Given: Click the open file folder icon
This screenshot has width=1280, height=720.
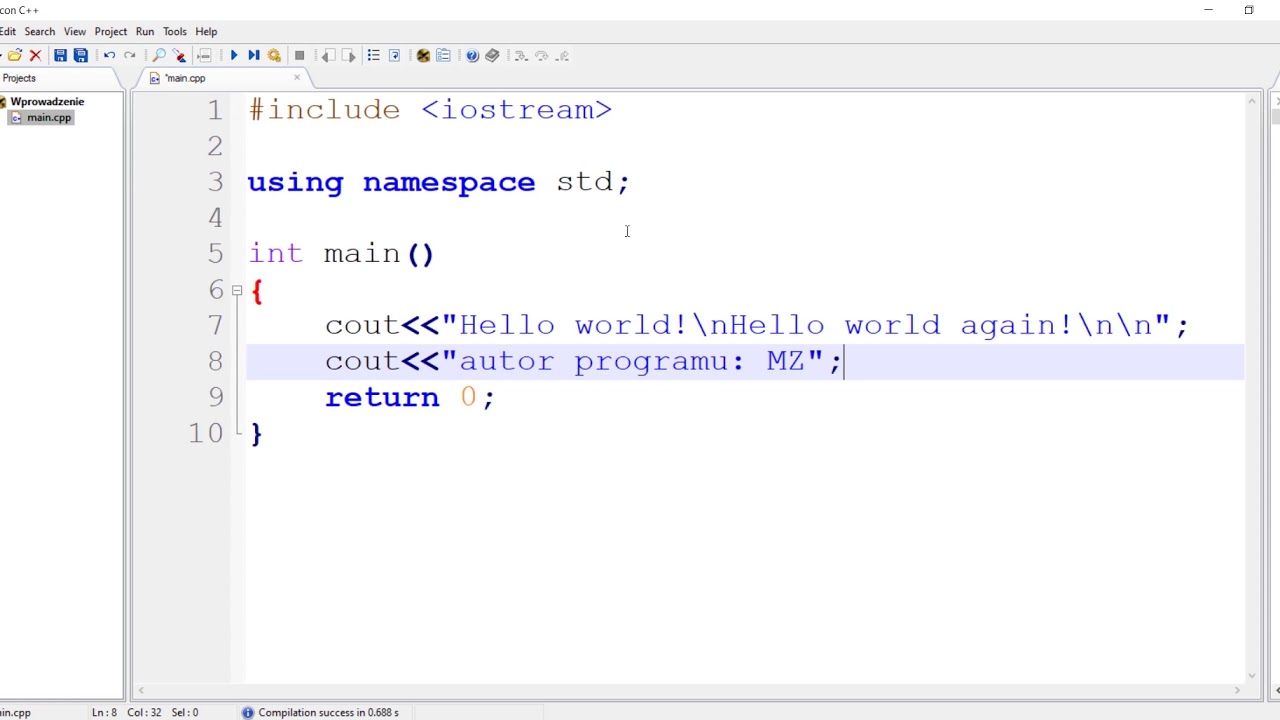Looking at the screenshot, I should (15, 56).
